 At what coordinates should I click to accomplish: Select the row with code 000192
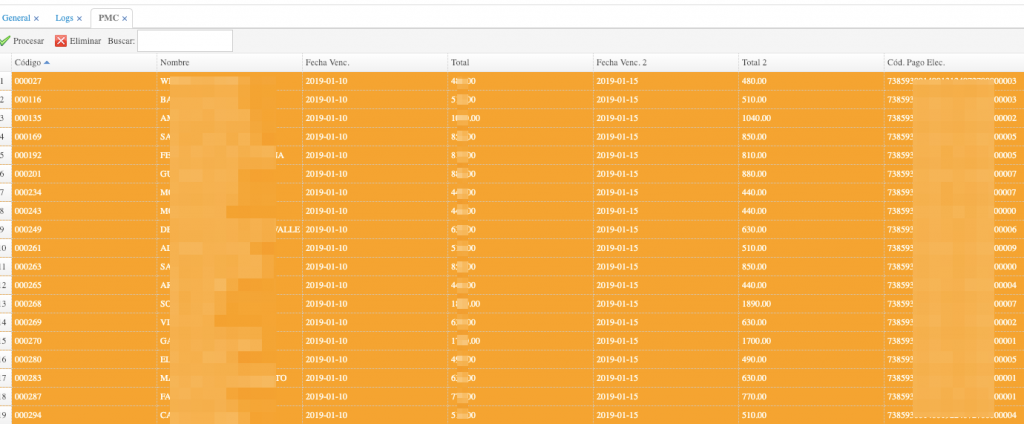(x=28, y=156)
